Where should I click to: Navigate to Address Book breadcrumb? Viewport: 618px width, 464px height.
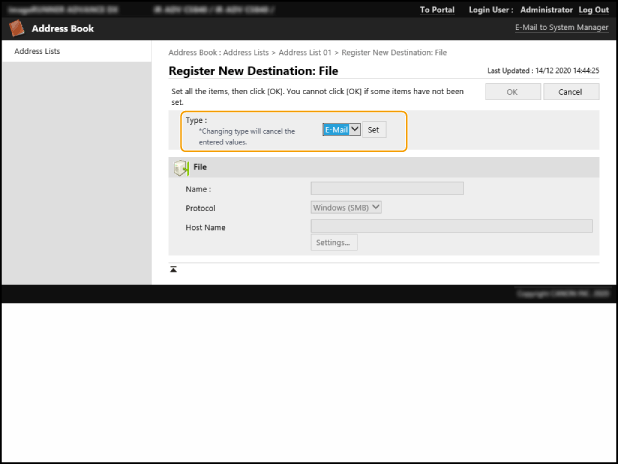193,51
